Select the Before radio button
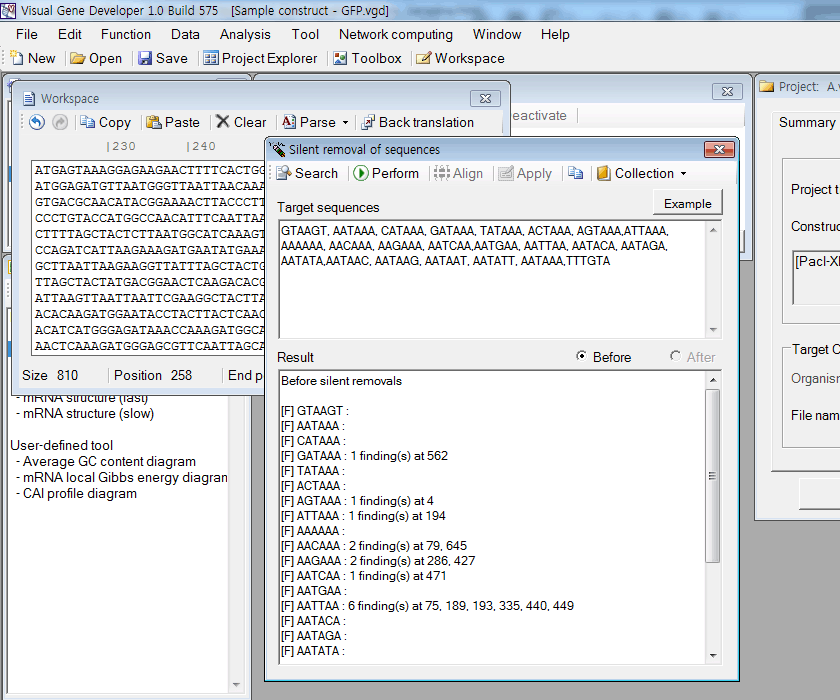 (583, 357)
